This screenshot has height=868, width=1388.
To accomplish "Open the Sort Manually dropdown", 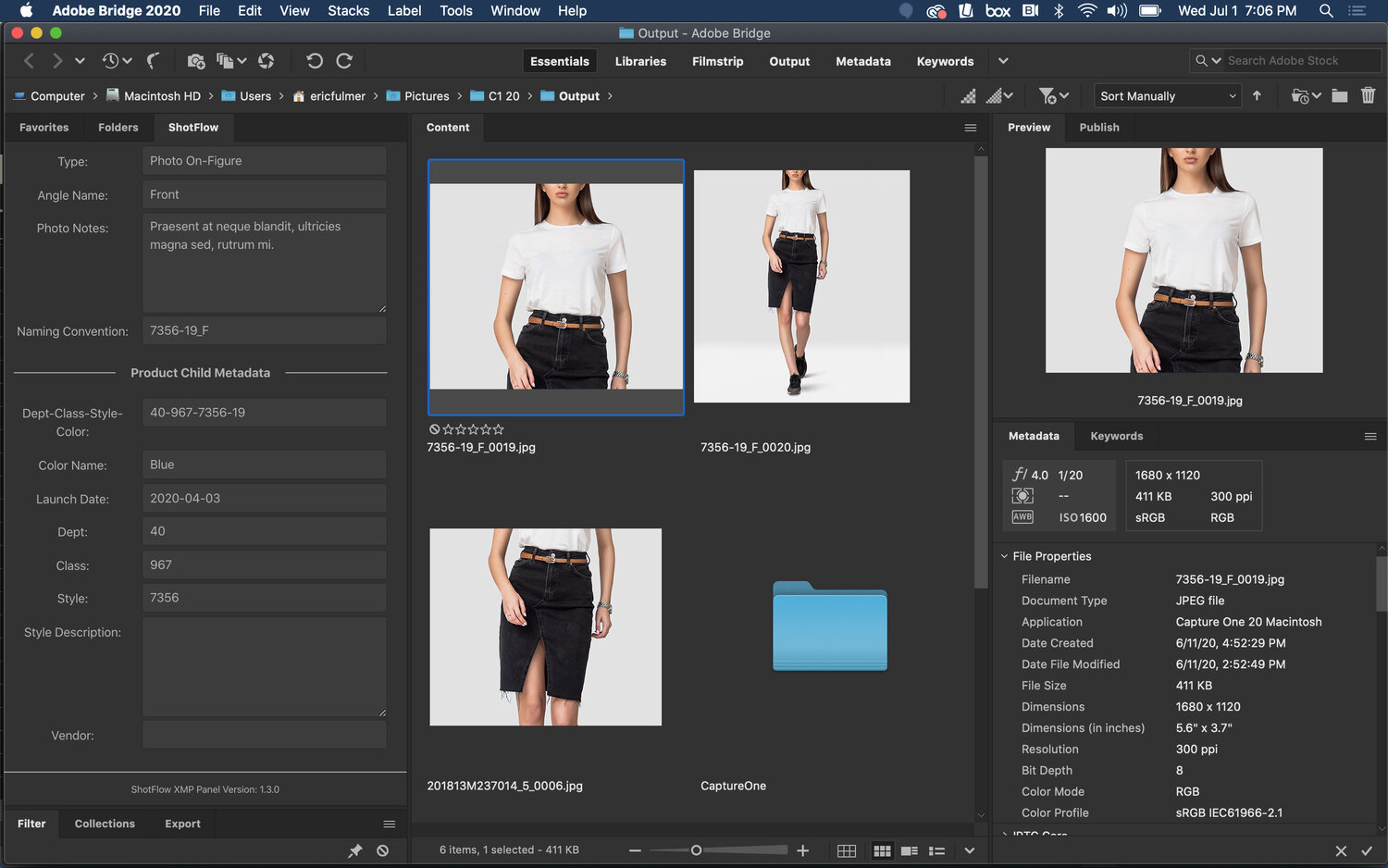I will click(1167, 95).
